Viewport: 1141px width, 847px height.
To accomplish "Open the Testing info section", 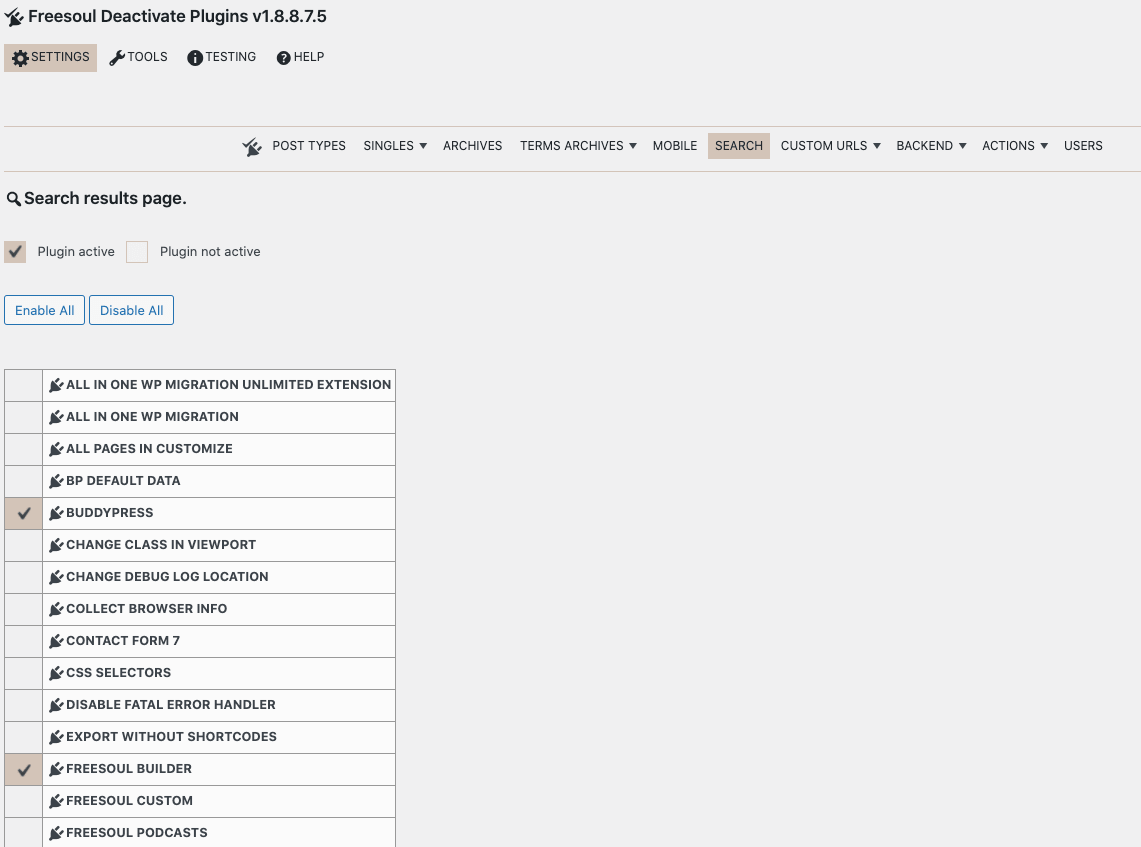I will (196, 57).
